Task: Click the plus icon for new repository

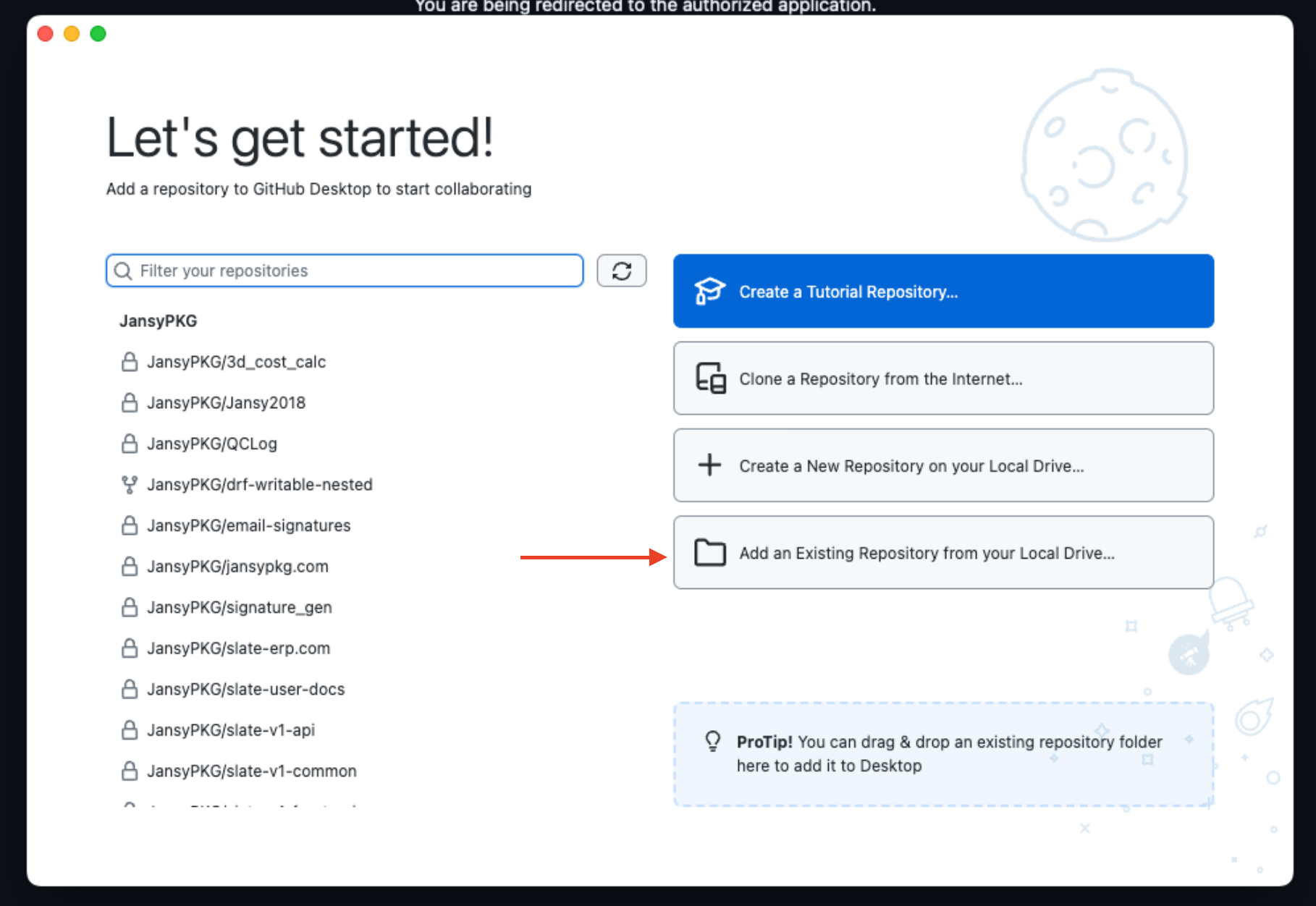Action: pyautogui.click(x=708, y=465)
